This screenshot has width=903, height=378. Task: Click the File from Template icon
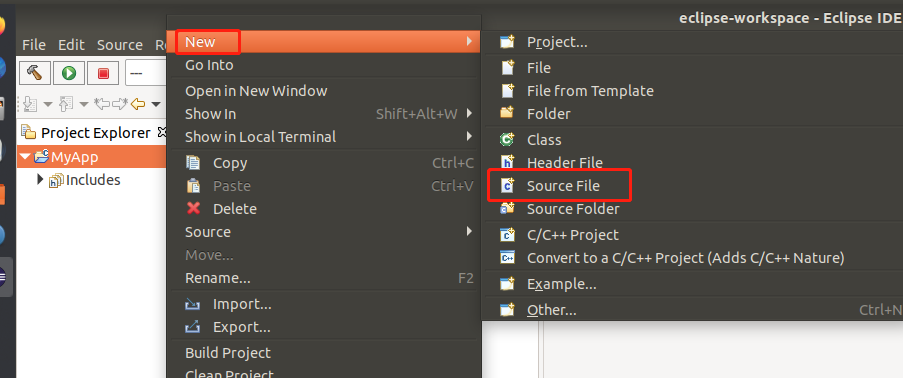click(x=507, y=90)
